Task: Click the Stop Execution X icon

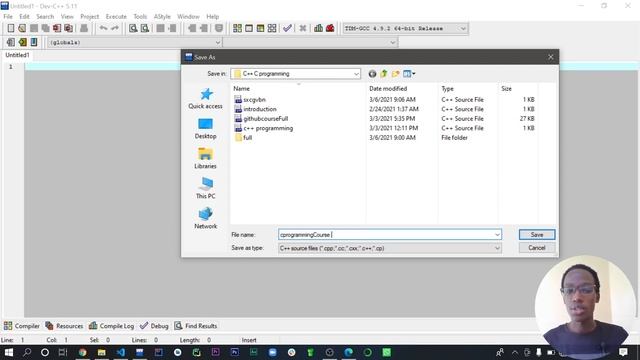Action: [x=302, y=28]
